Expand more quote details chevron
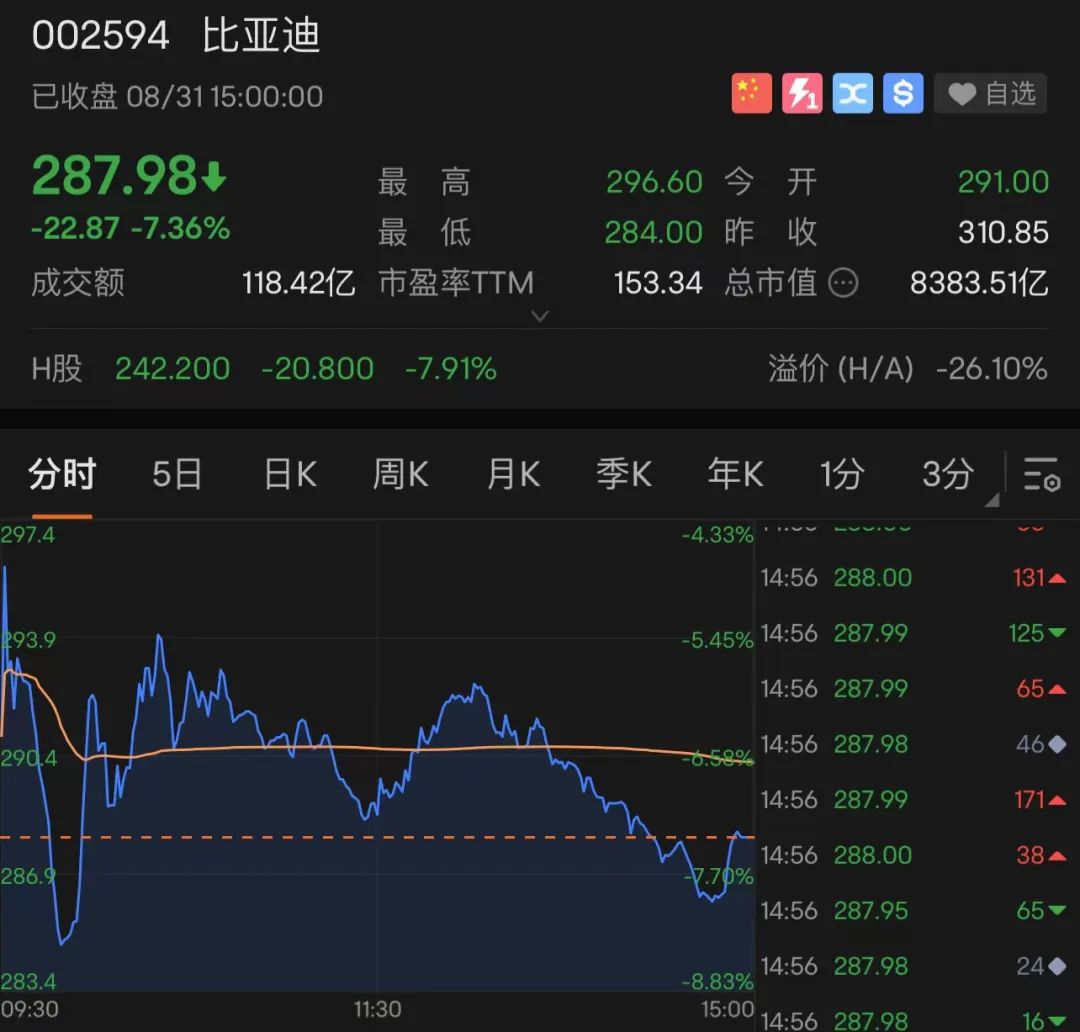 (541, 316)
